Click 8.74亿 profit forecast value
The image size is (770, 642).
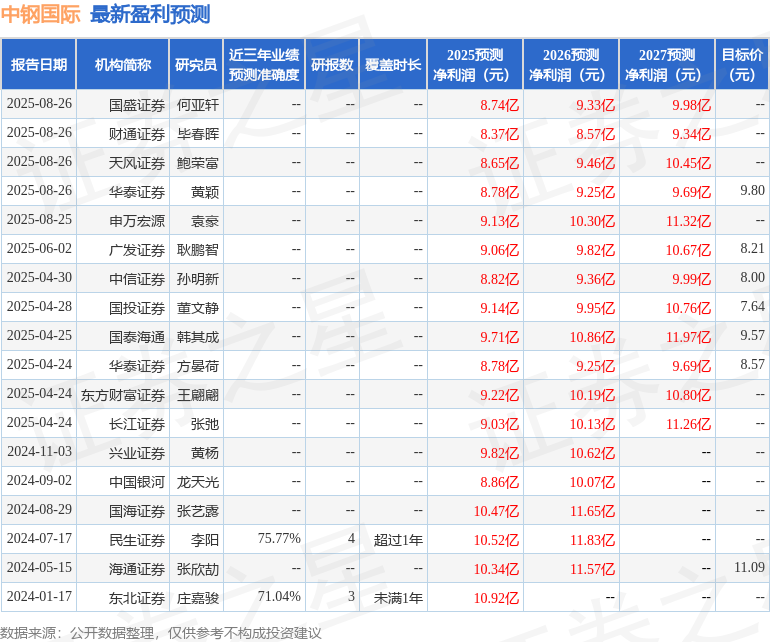tap(499, 105)
